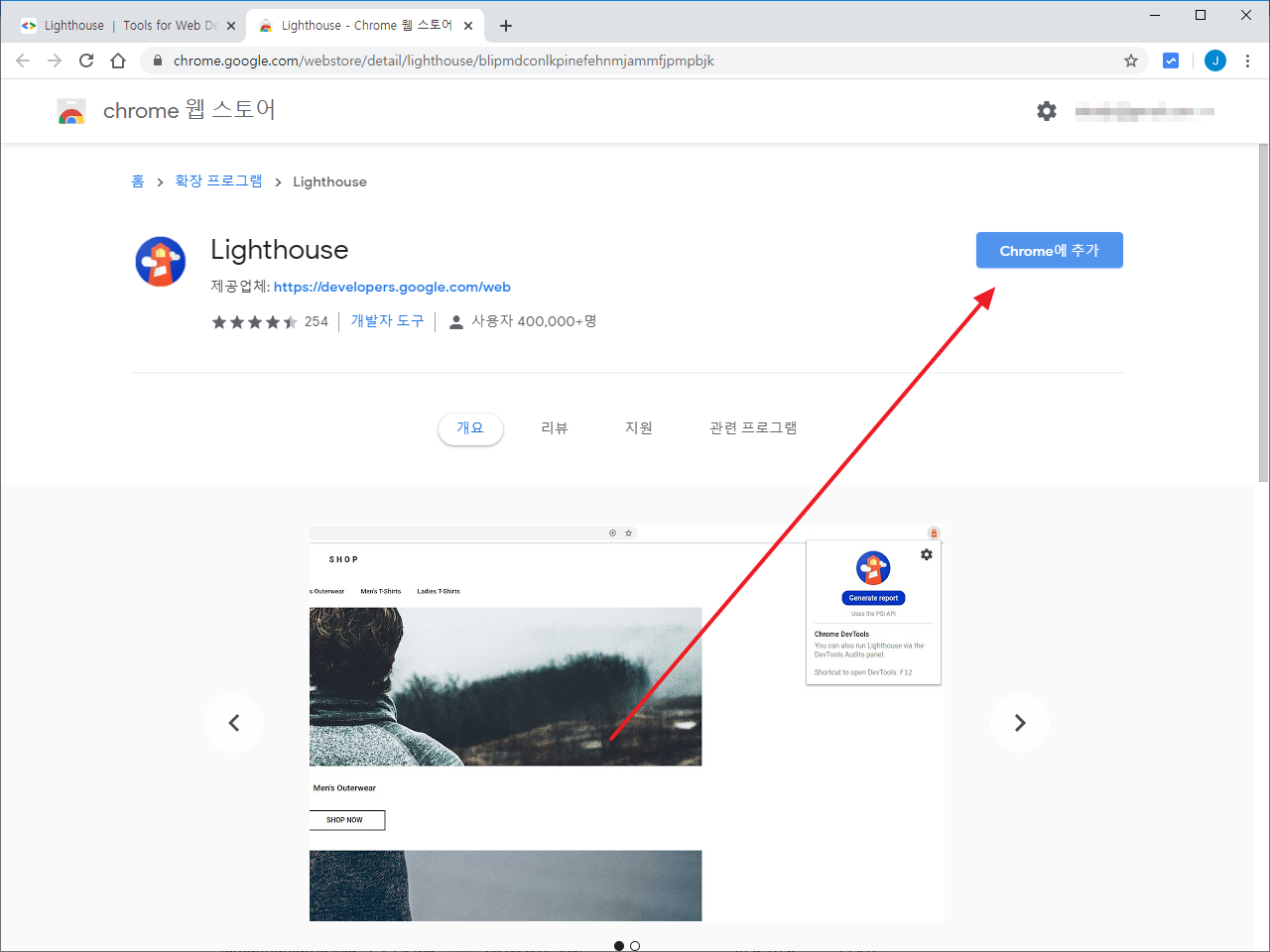The width and height of the screenshot is (1270, 952).
Task: Open the developers.google.com/web link
Action: (x=392, y=287)
